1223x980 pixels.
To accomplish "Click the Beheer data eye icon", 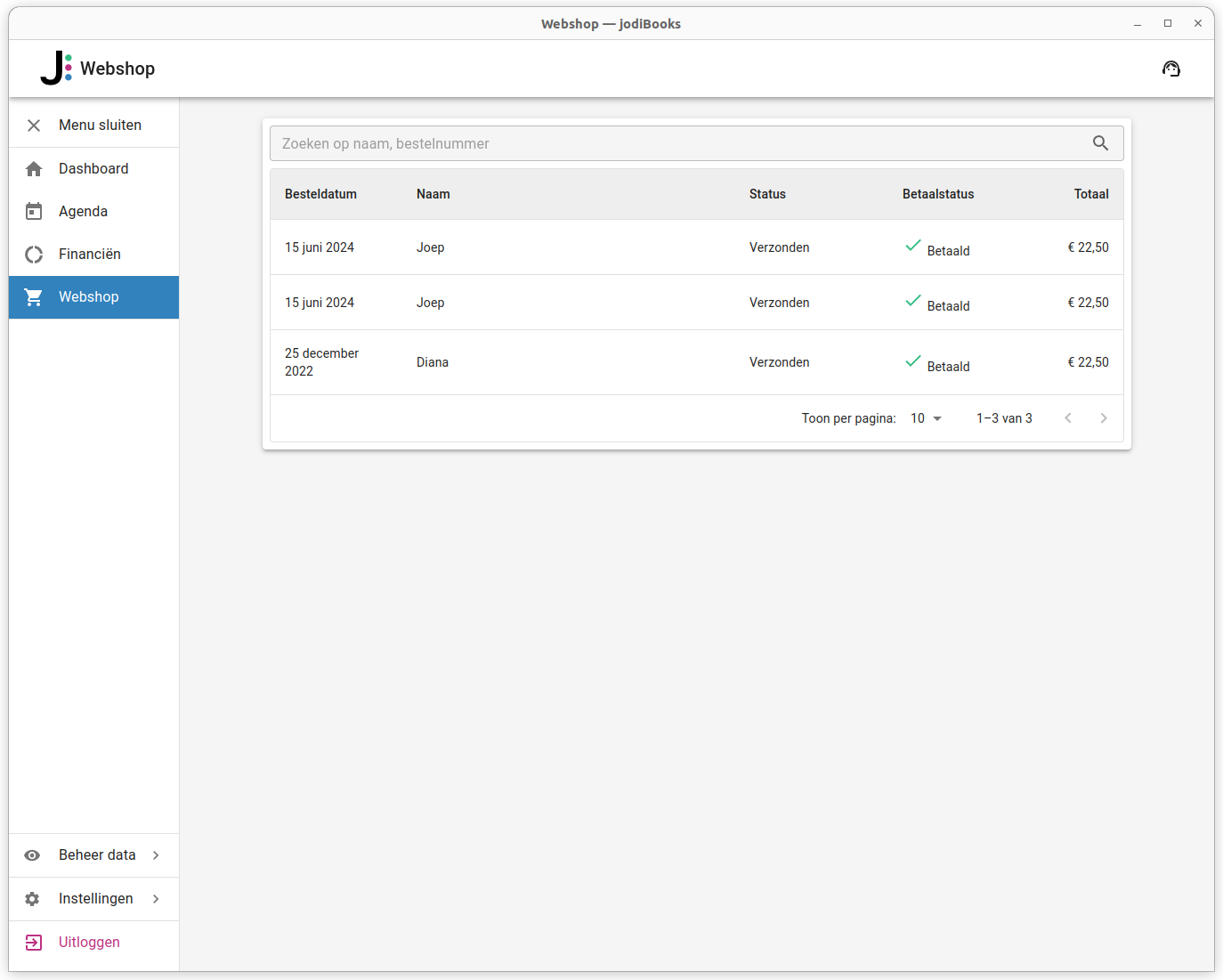I will coord(32,855).
